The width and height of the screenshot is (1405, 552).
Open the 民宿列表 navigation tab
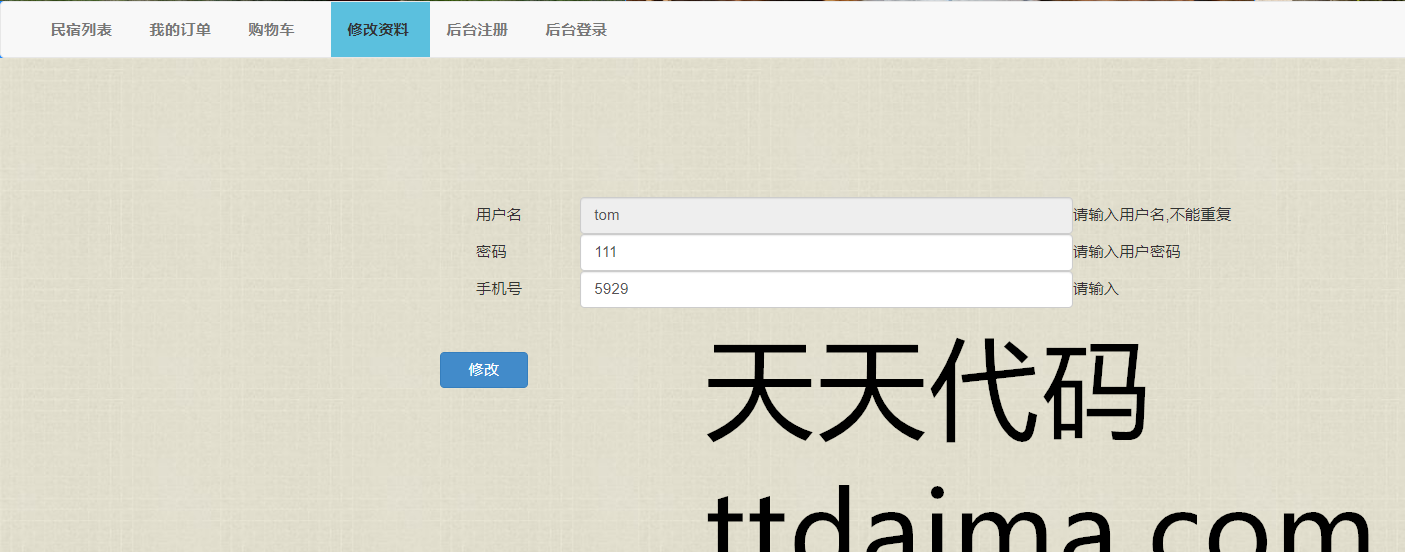(x=81, y=30)
